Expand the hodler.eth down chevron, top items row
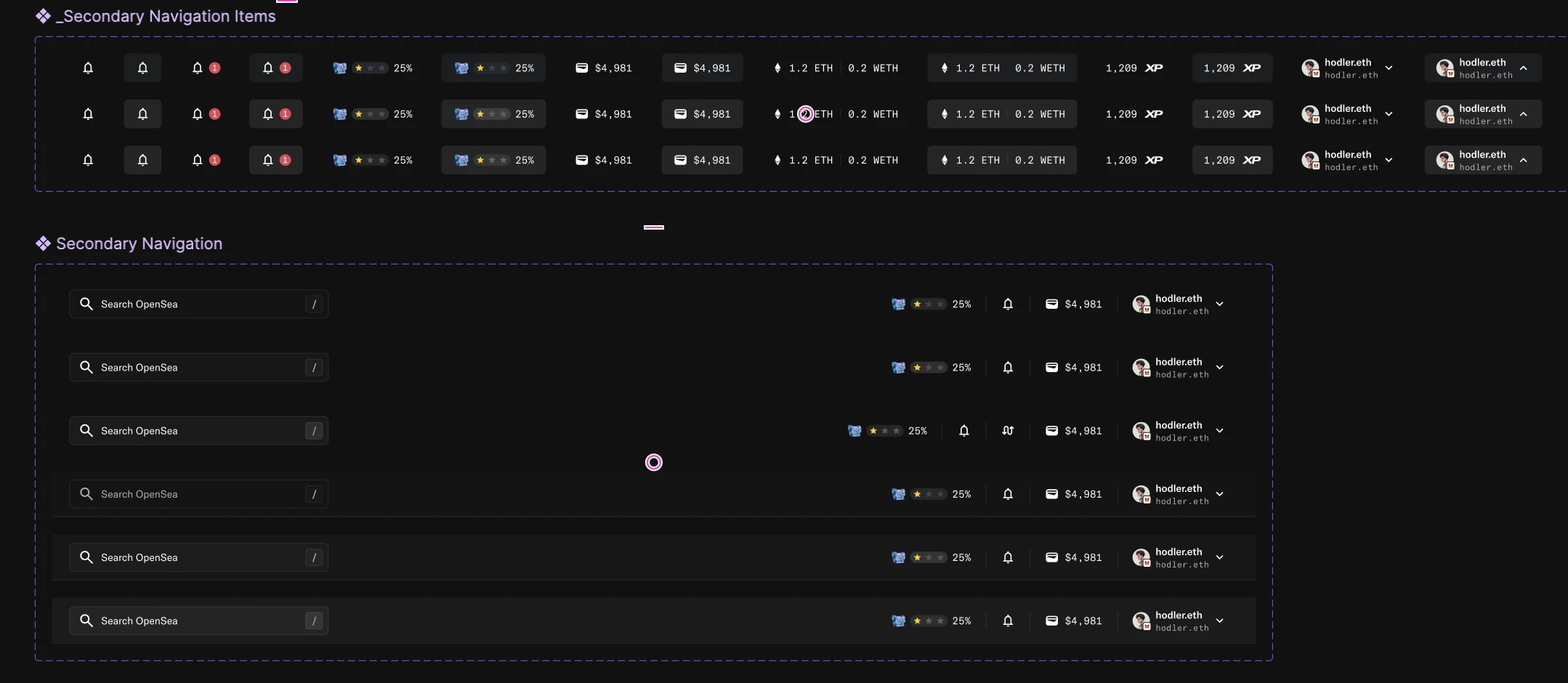Screen dimensions: 1568x683 (x=1389, y=68)
